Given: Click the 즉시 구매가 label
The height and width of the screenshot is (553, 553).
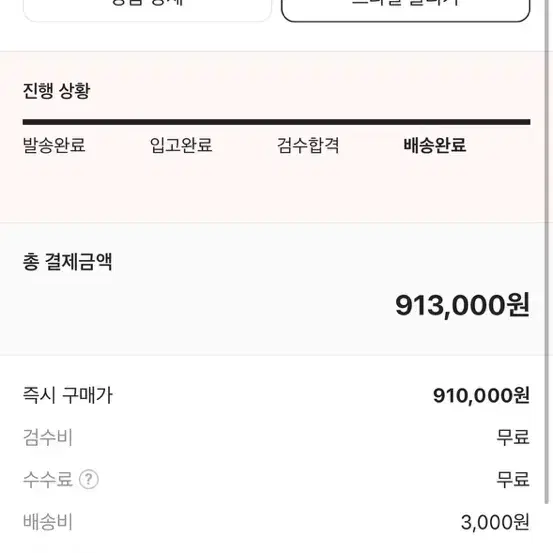Looking at the screenshot, I should [68, 395].
